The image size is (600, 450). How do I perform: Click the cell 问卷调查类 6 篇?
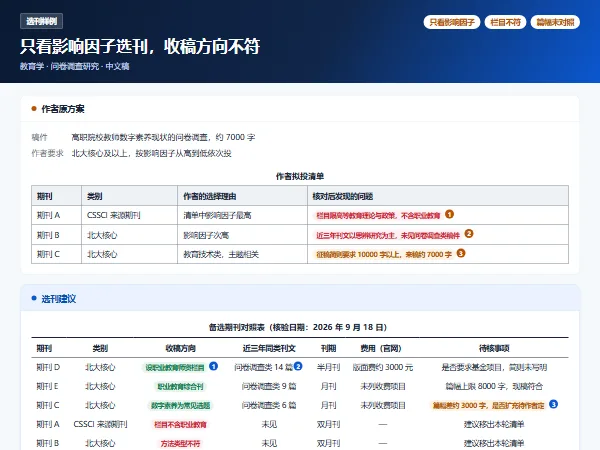coord(269,405)
